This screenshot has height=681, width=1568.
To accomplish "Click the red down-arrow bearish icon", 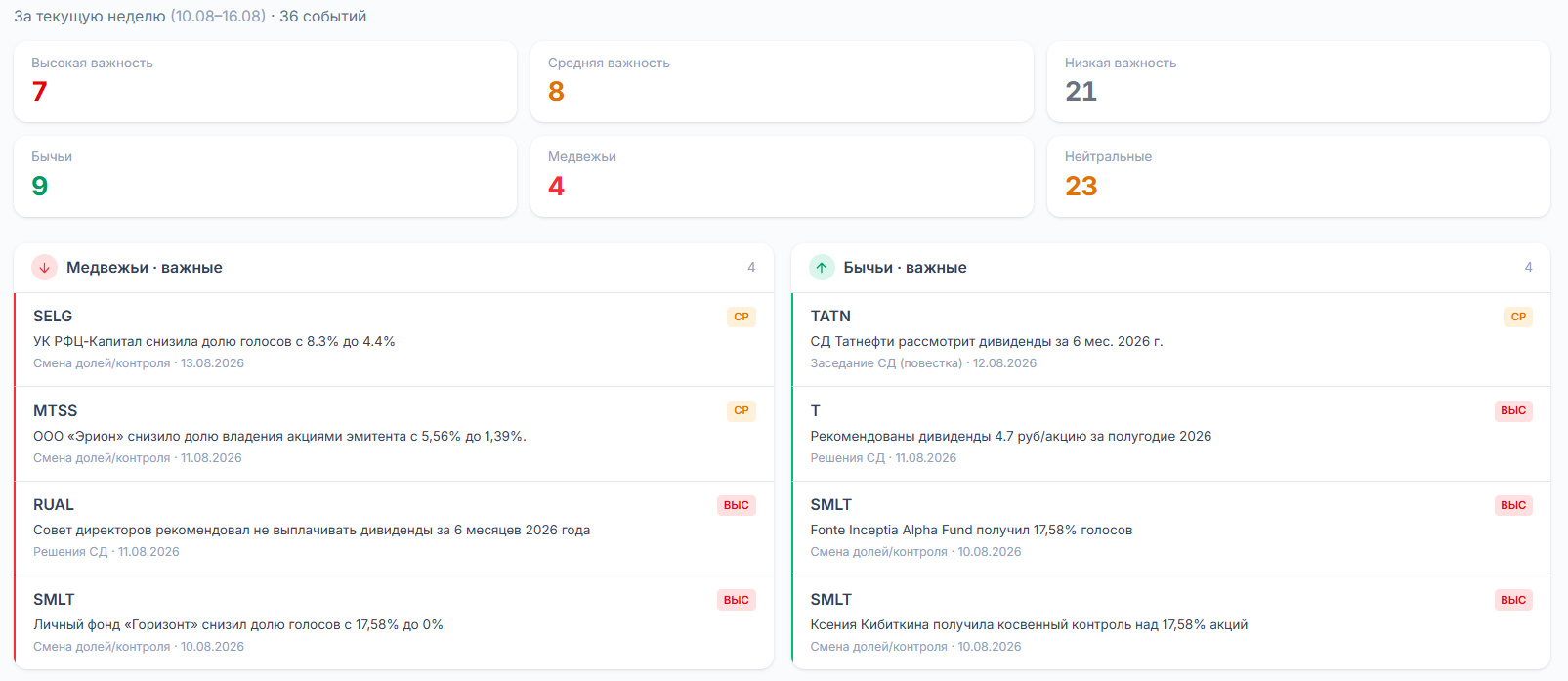I will [x=44, y=267].
